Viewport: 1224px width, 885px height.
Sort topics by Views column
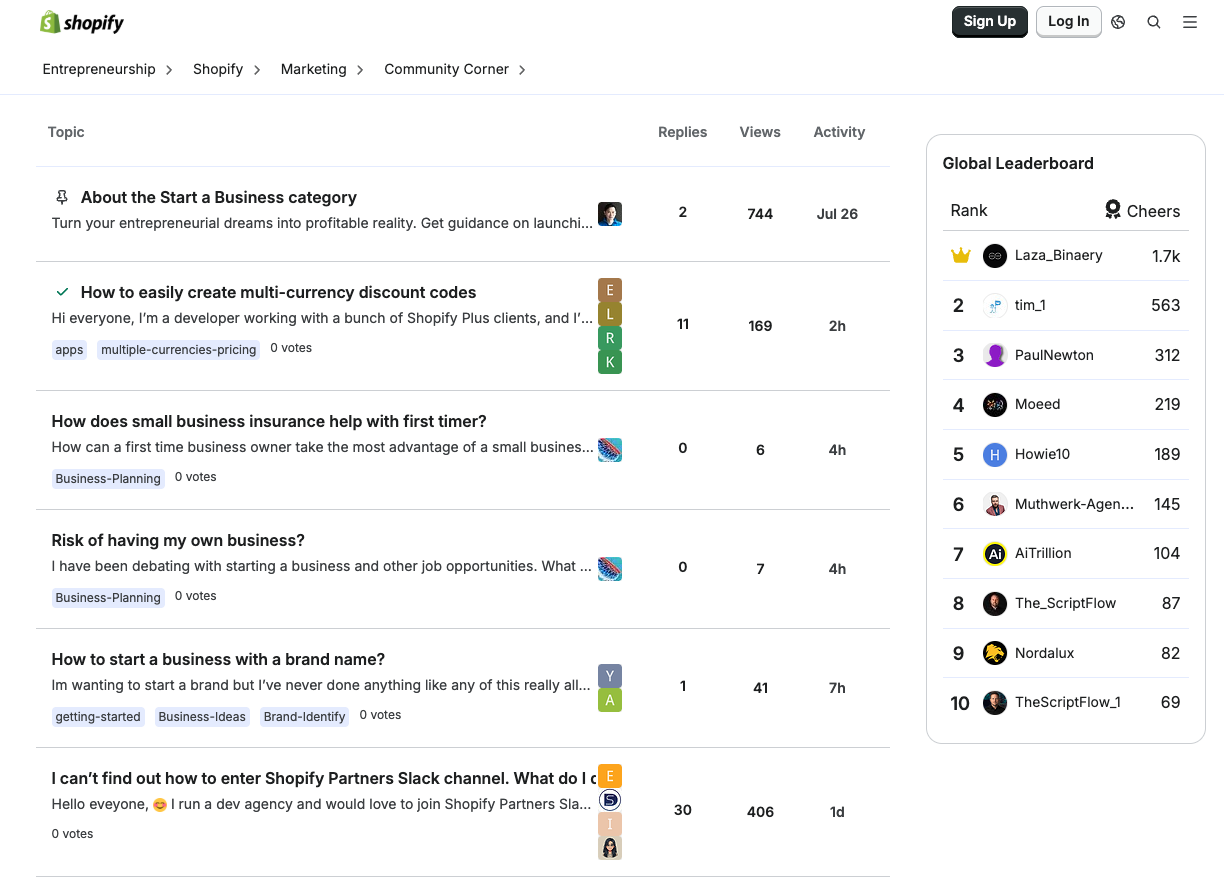[x=760, y=132]
